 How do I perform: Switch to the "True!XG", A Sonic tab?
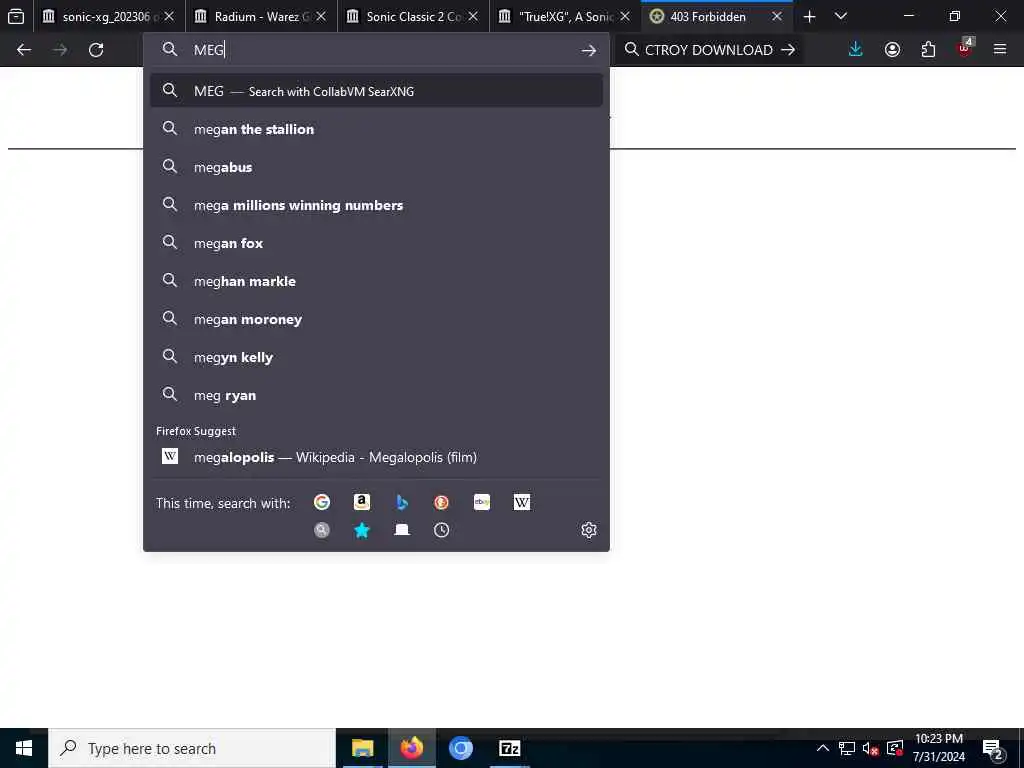coord(566,17)
